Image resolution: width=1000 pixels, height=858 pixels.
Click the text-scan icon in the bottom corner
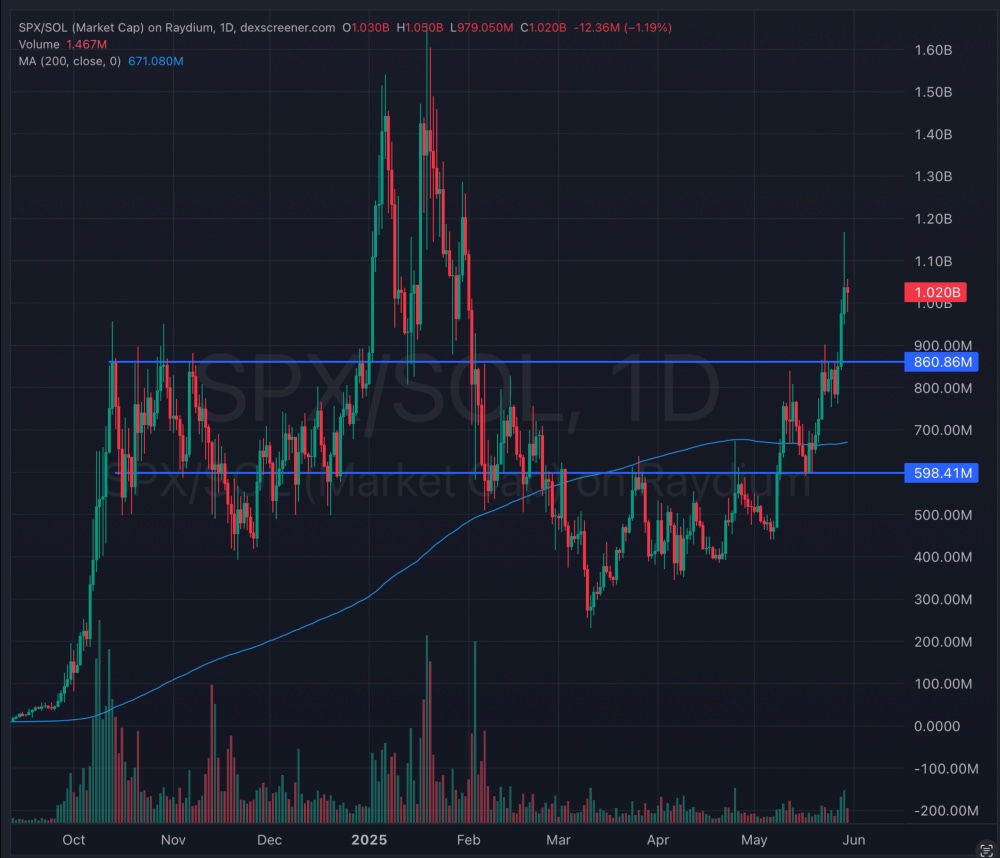click(x=987, y=850)
